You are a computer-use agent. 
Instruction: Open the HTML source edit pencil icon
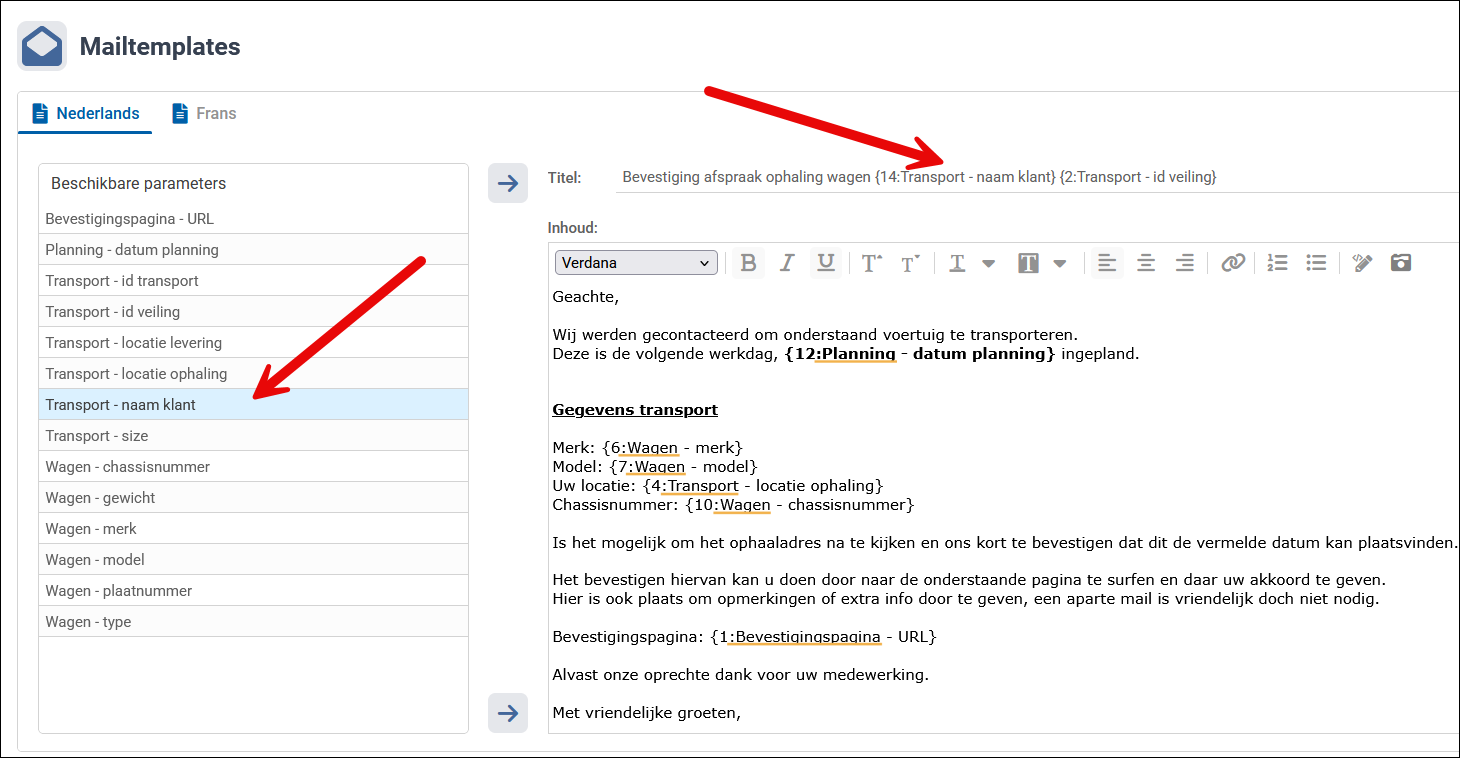coord(1362,263)
